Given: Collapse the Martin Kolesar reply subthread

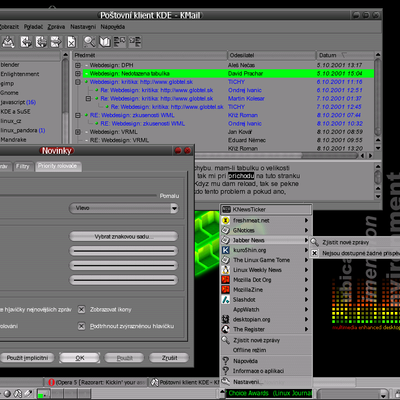Looking at the screenshot, I should pyautogui.click(x=88, y=98).
